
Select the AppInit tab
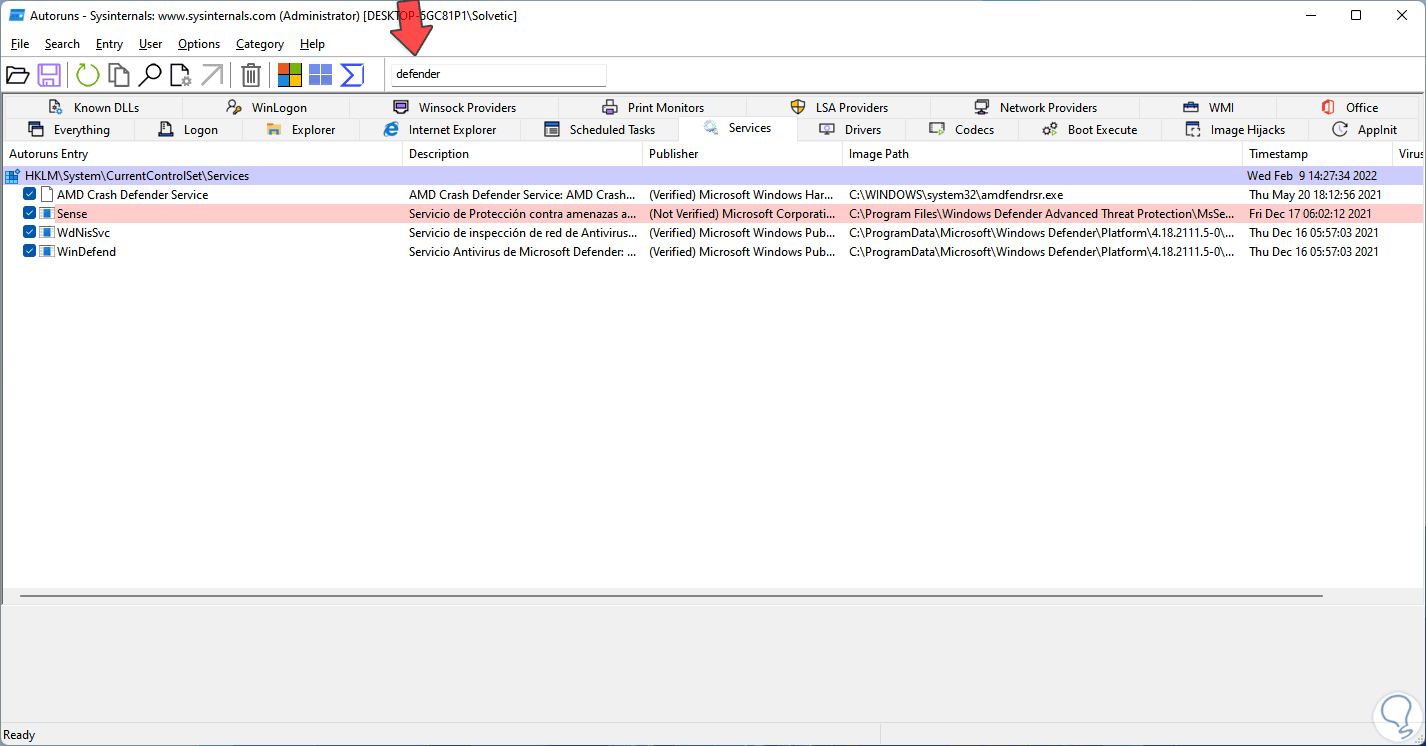[x=1364, y=129]
